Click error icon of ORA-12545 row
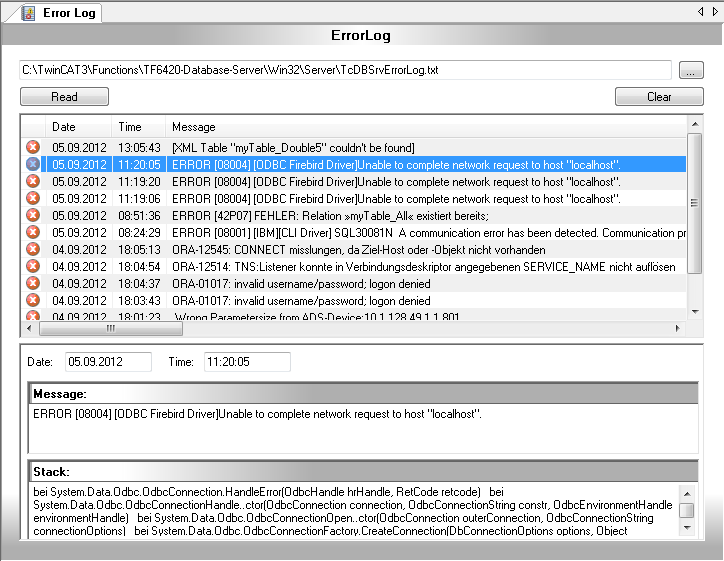Image resolution: width=724 pixels, height=561 pixels. click(33, 249)
